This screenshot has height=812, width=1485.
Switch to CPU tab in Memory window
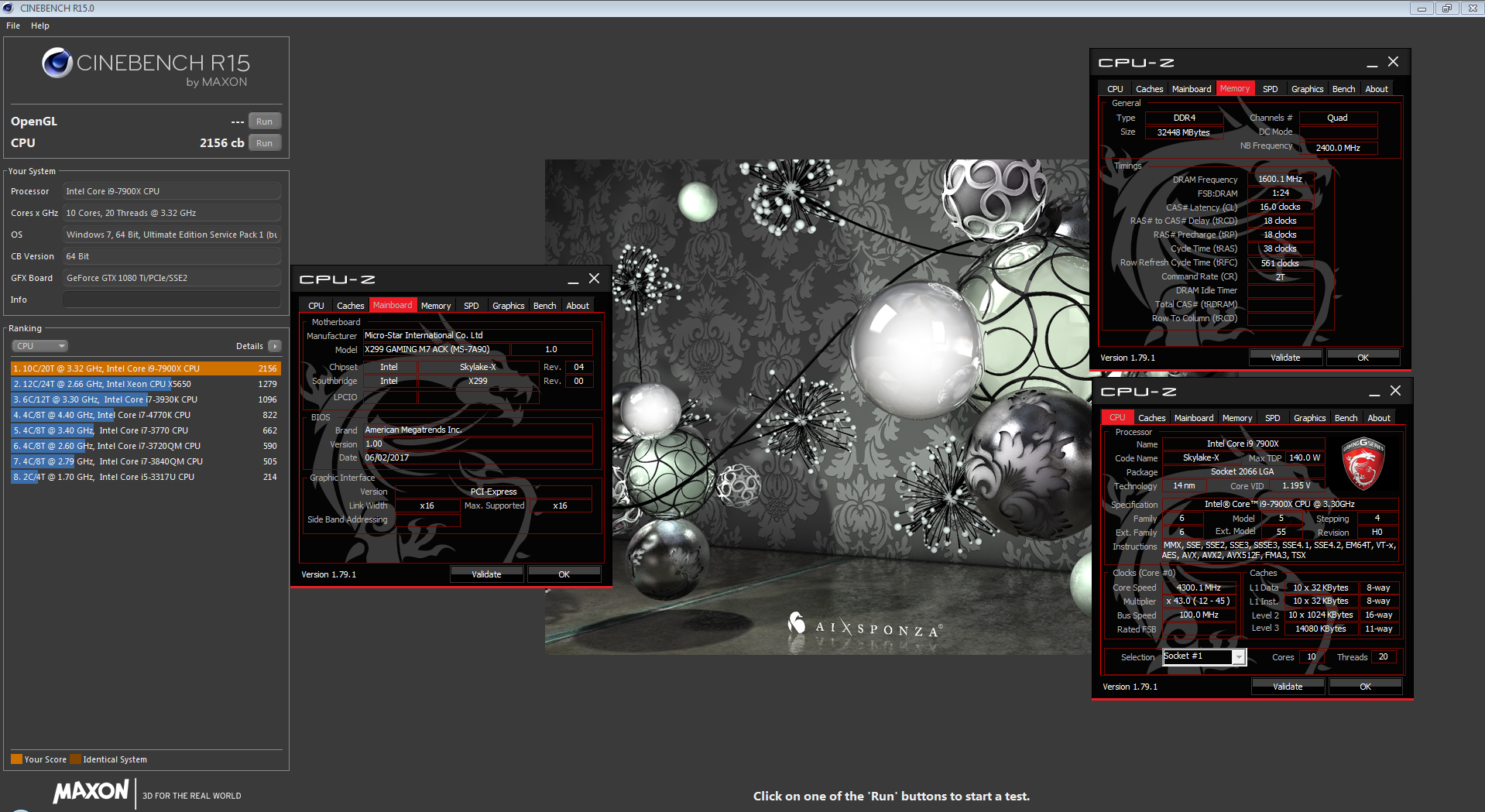pyautogui.click(x=1115, y=89)
